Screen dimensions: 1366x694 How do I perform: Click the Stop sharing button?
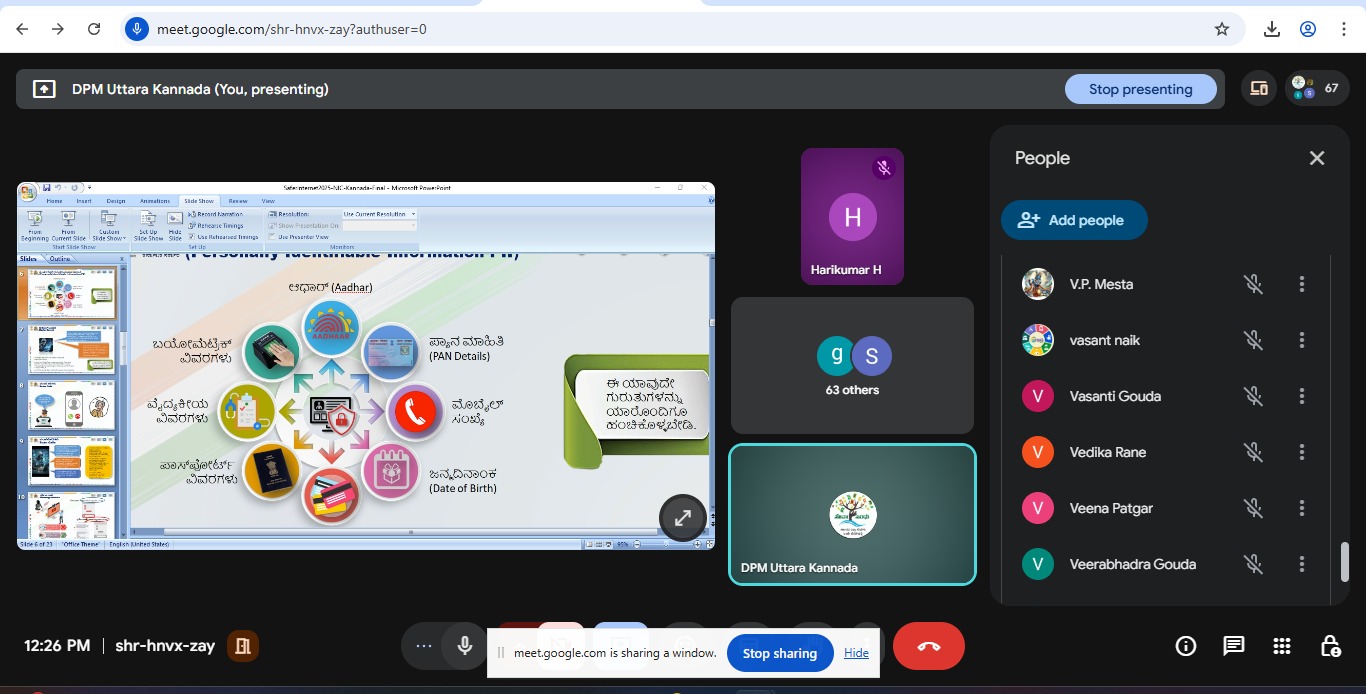[x=779, y=653]
